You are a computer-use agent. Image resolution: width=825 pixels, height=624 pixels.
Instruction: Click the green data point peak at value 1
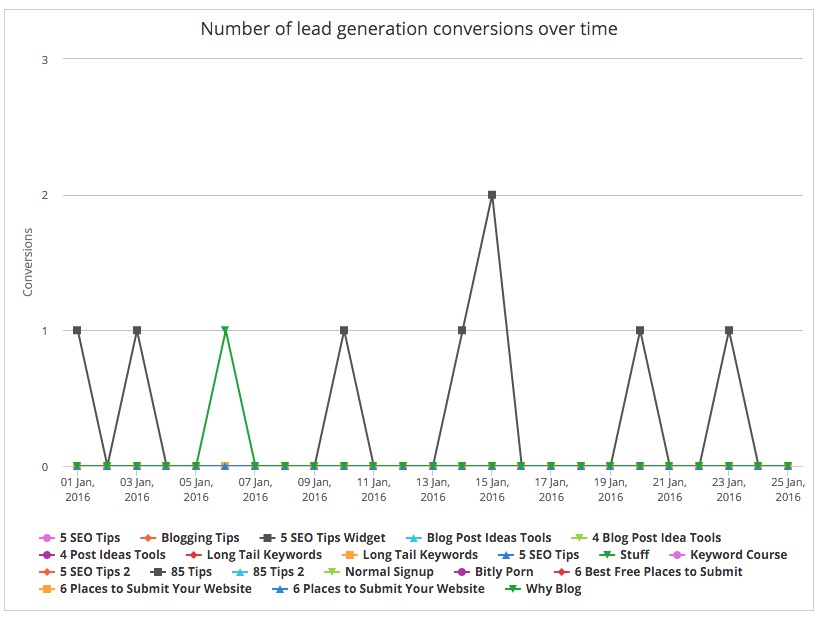click(x=225, y=330)
